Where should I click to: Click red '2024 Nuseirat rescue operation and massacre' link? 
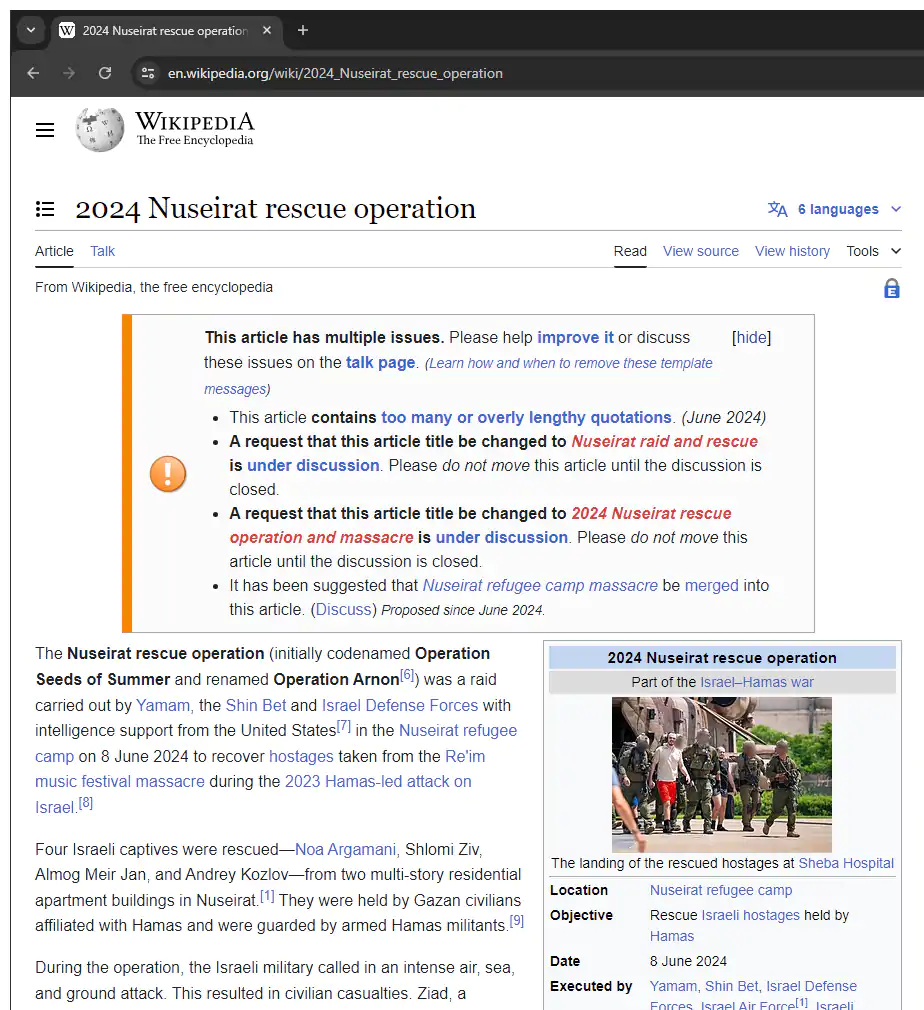(x=481, y=526)
